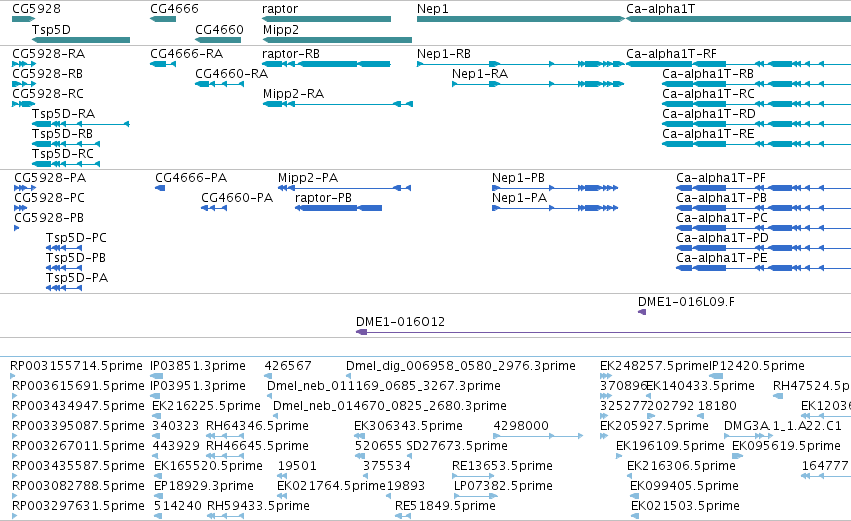The image size is (851, 521).
Task: Click protein Tsp5D-PB
Action: (75, 258)
